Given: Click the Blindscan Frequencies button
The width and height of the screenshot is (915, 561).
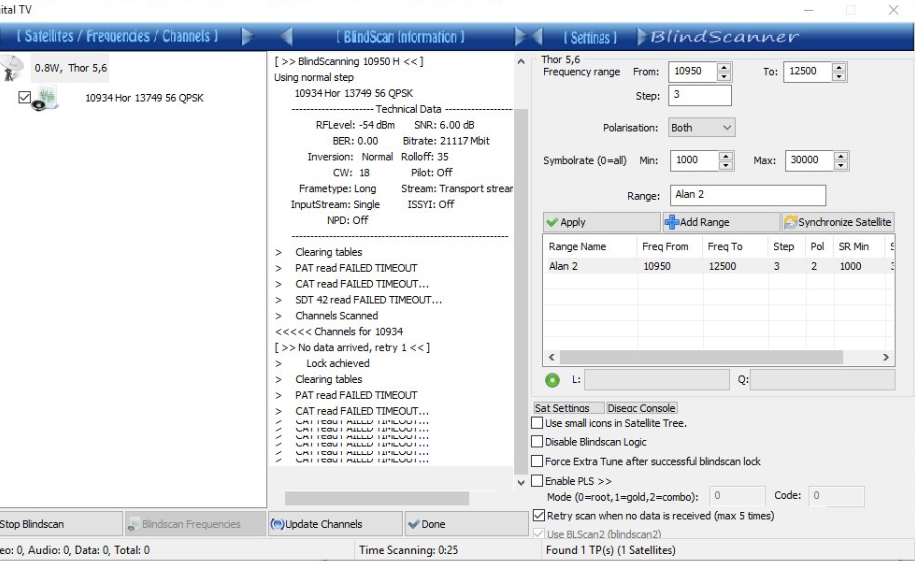Looking at the screenshot, I should 195,524.
